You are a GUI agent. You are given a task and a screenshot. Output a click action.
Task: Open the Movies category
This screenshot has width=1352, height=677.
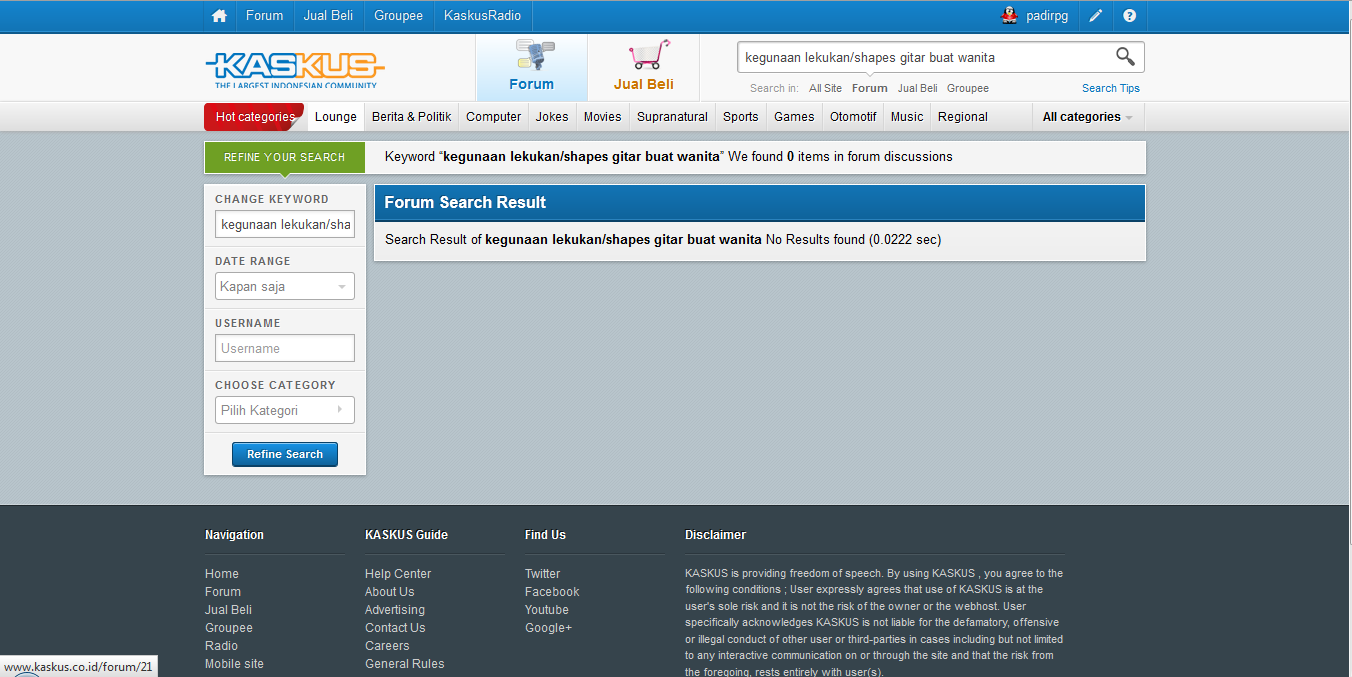(603, 117)
